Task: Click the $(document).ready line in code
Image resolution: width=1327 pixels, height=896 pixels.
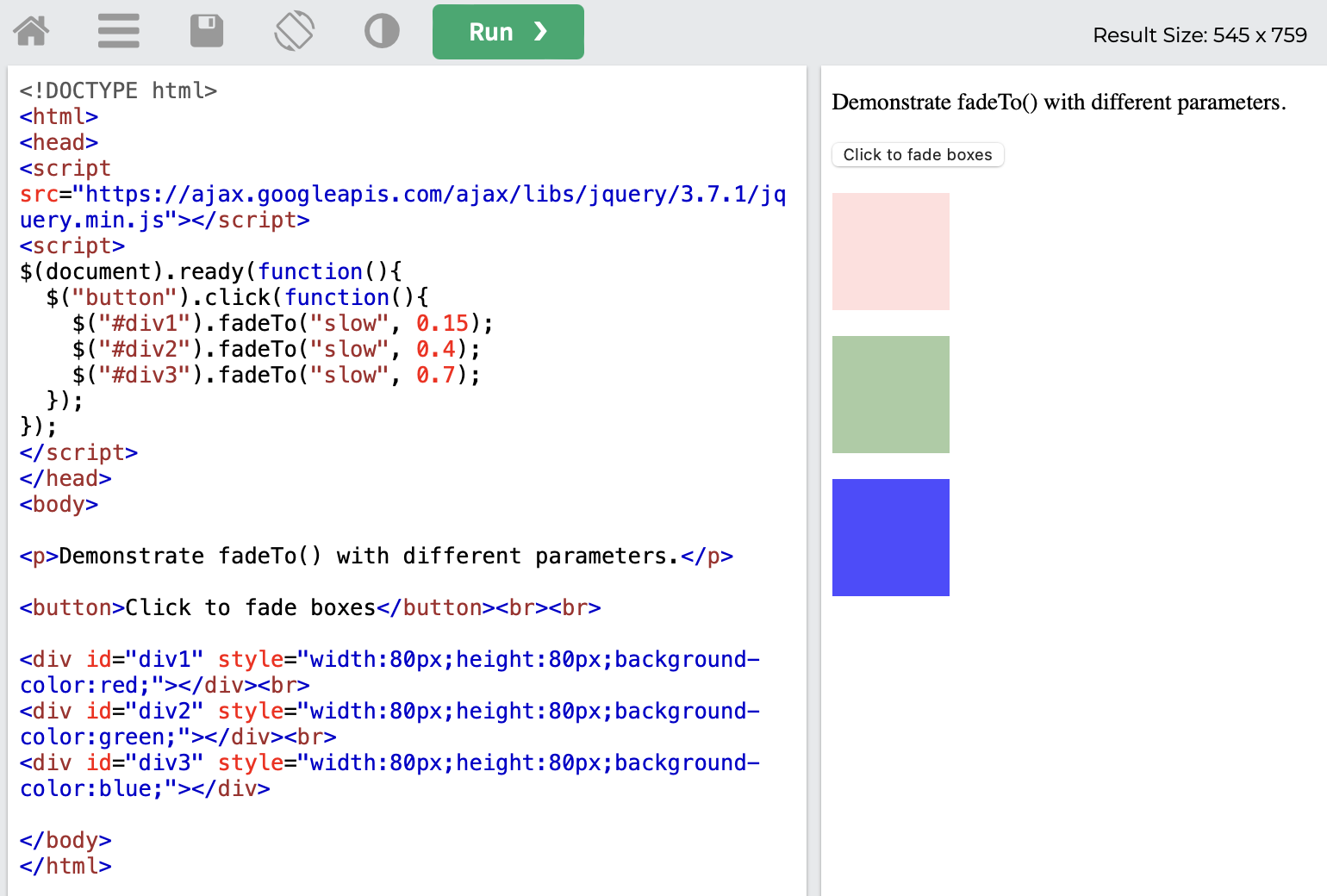Action: [210, 271]
